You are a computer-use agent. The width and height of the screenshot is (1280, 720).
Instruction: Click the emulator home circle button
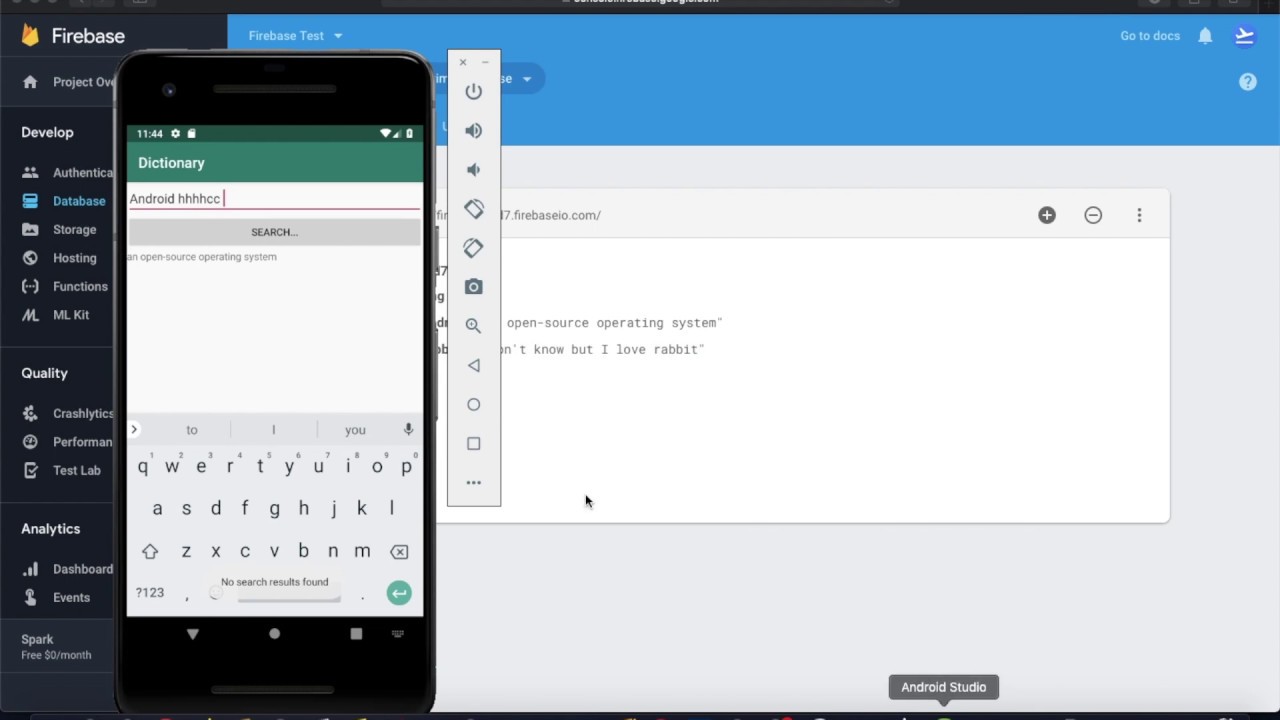click(x=474, y=405)
